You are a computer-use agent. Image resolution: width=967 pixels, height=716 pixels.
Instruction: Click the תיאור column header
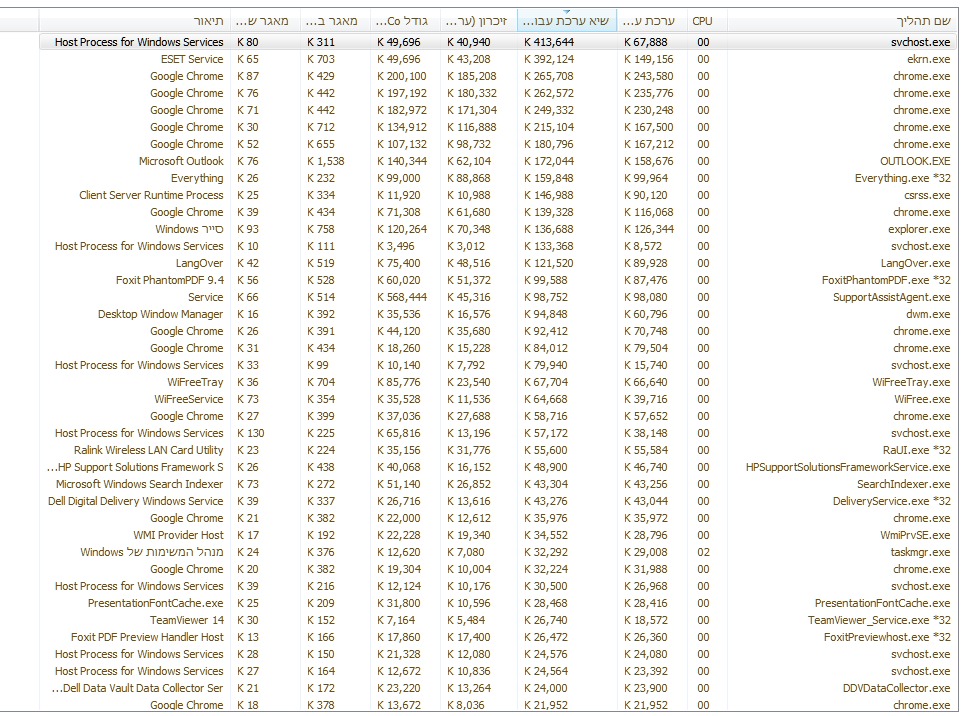click(x=134, y=21)
